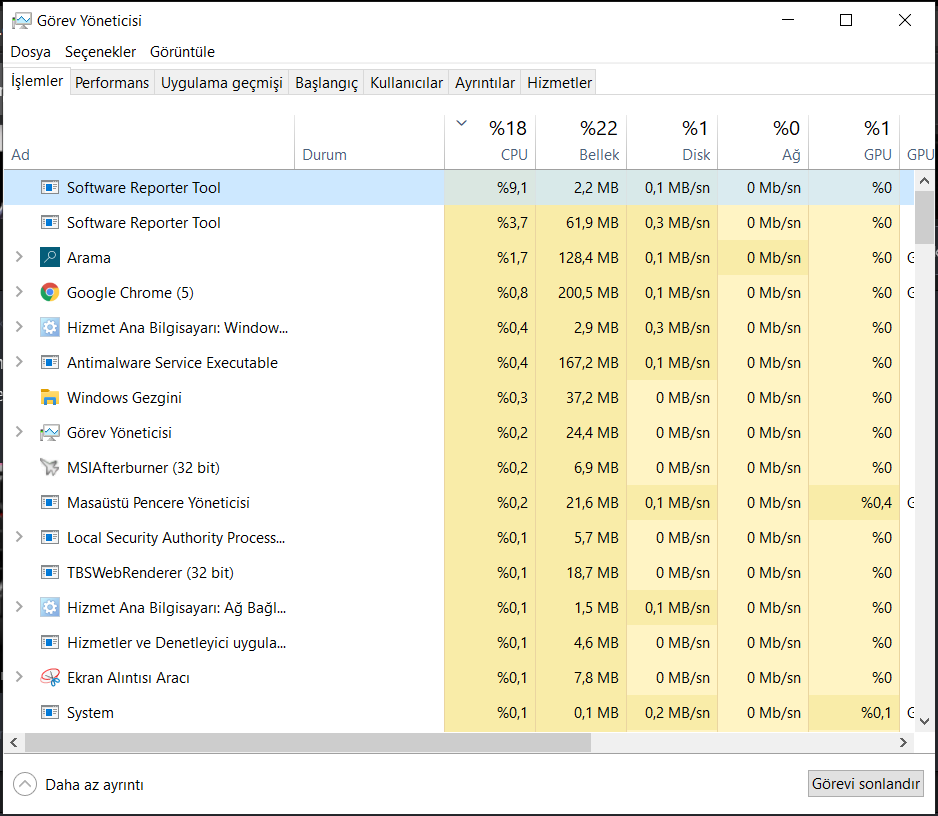Viewport: 938px width, 816px height.
Task: Click the Task Manager title bar icon
Action: pos(22,21)
